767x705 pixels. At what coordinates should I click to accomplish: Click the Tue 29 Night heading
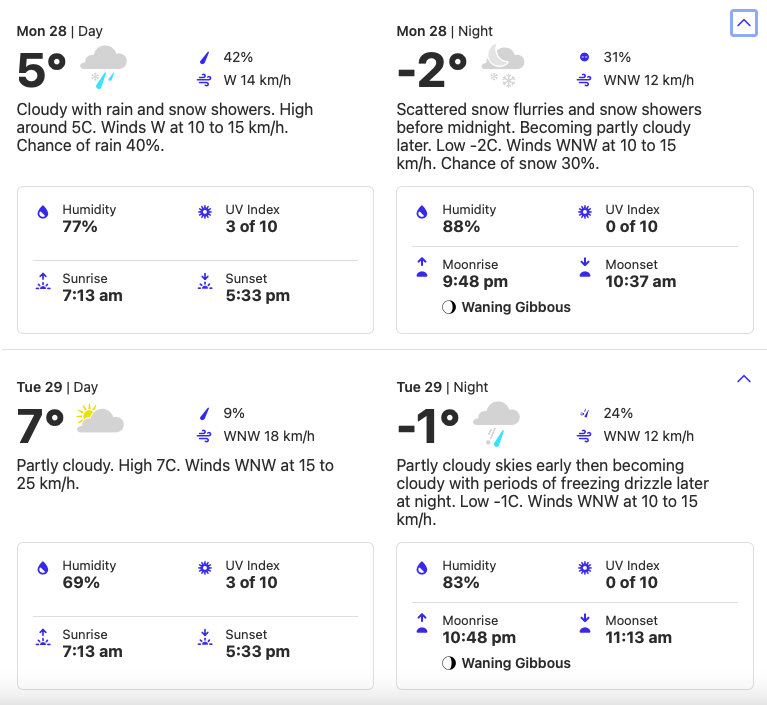tap(442, 387)
